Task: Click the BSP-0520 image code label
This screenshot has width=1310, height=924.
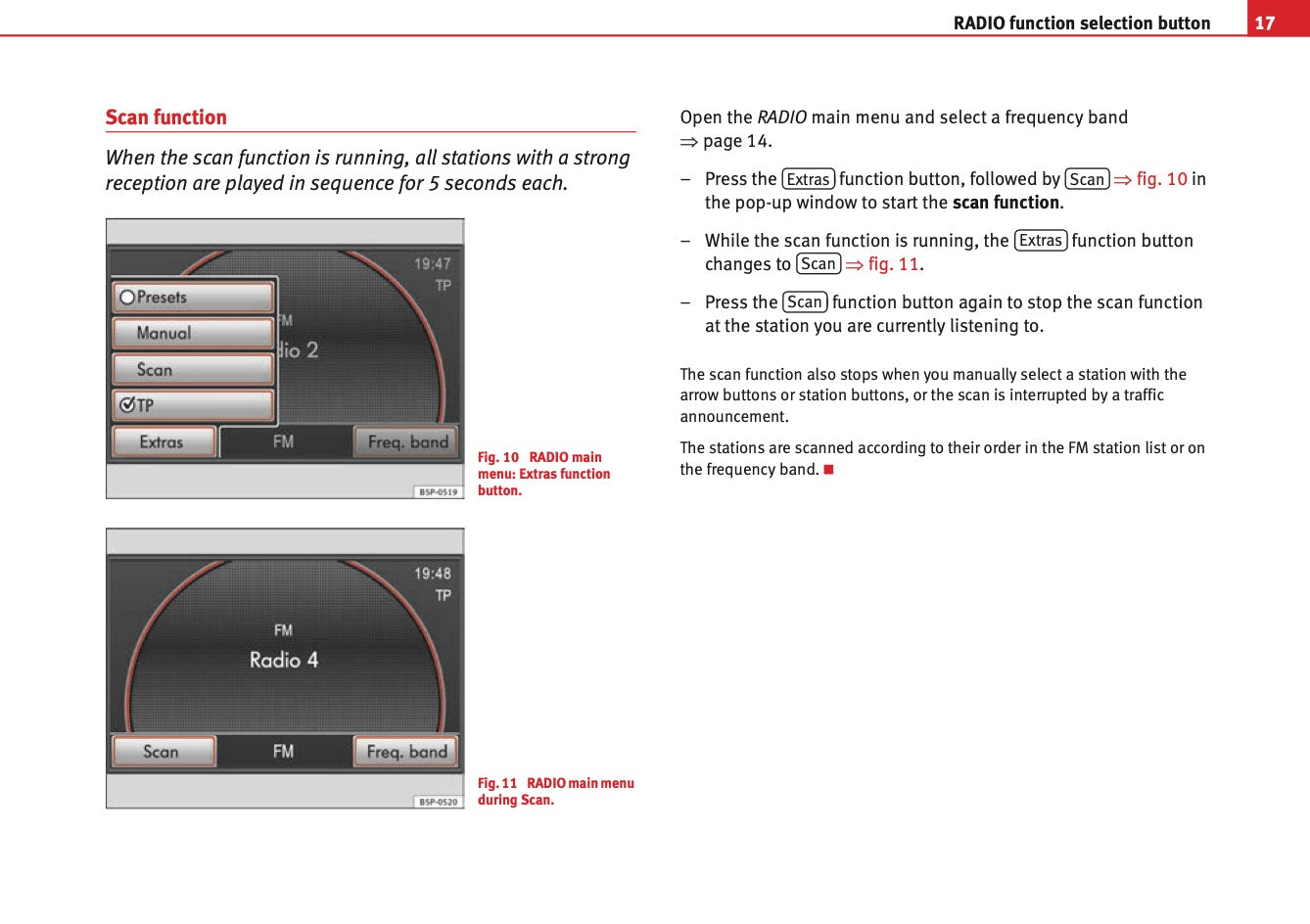Action: 438,802
